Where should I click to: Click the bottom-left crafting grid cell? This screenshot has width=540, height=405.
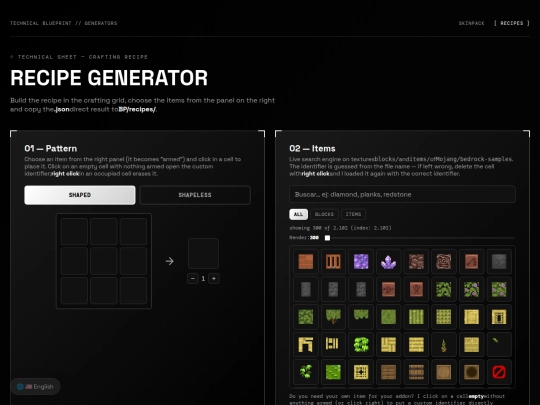click(74, 291)
